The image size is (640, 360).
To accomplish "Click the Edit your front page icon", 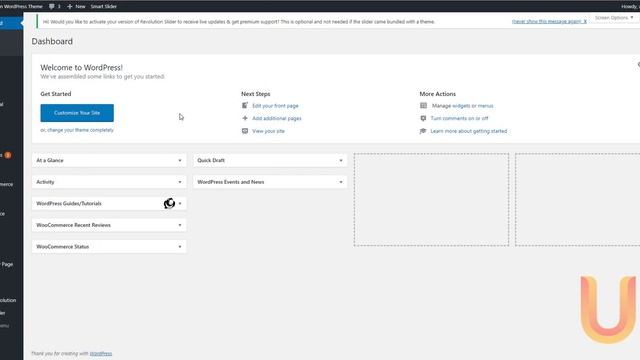I will pyautogui.click(x=245, y=105).
